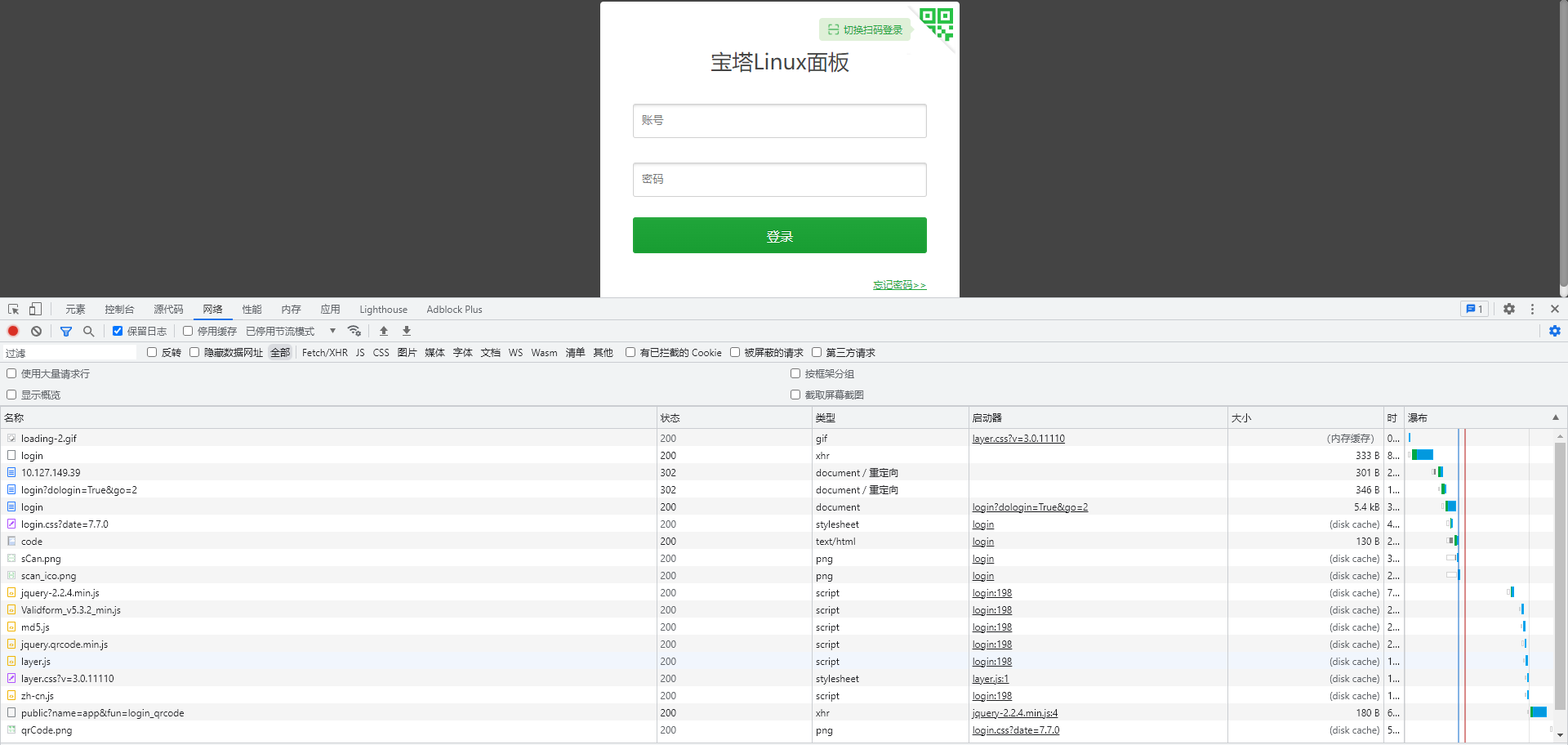Click the 密码 input field
1568x745 pixels.
(x=779, y=180)
